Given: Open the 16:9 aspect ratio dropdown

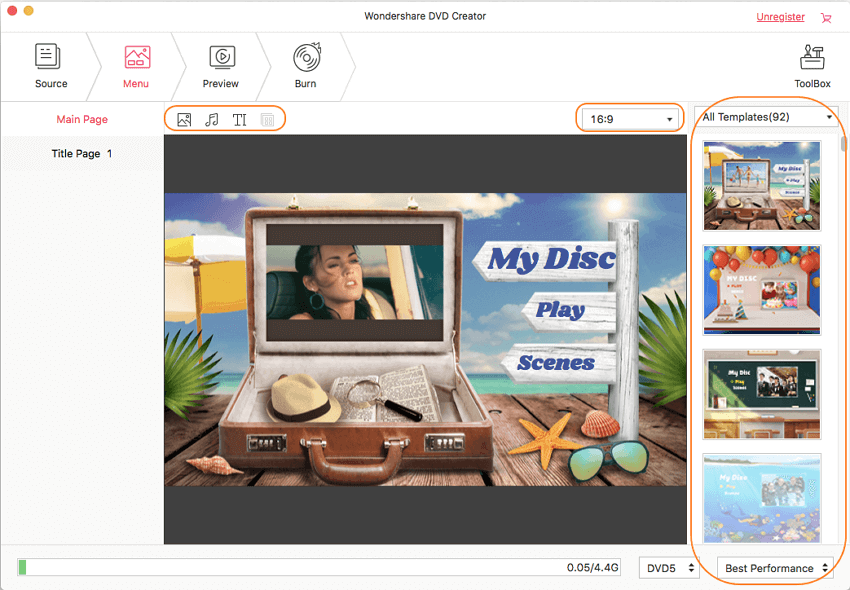Looking at the screenshot, I should pyautogui.click(x=631, y=119).
